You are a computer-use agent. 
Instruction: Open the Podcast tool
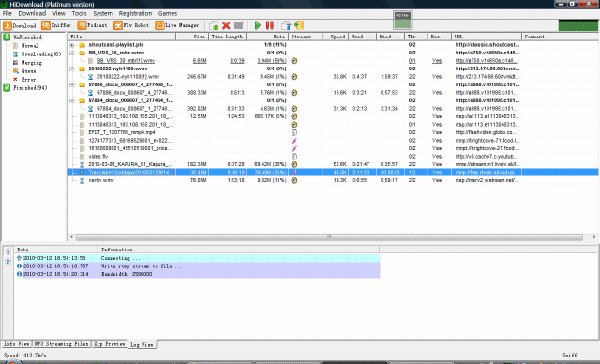(92, 25)
